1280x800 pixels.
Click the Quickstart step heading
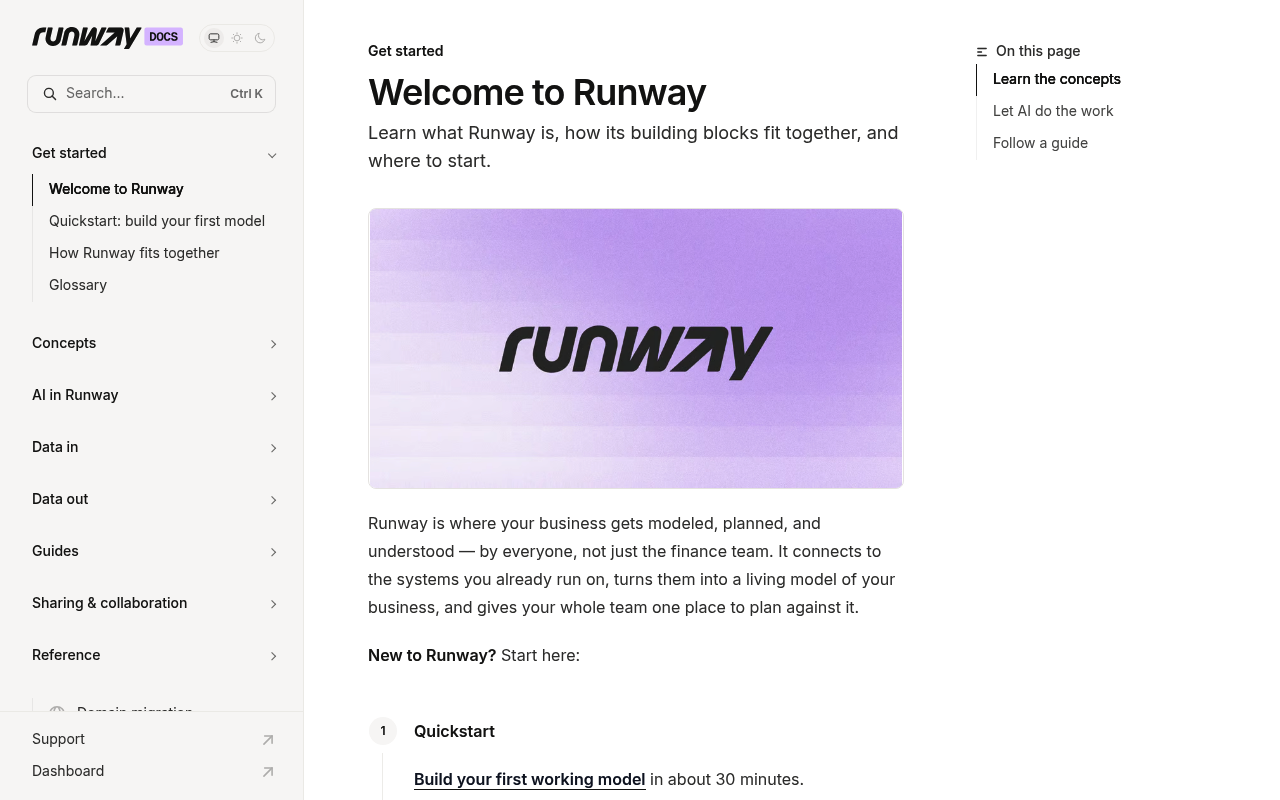[454, 731]
